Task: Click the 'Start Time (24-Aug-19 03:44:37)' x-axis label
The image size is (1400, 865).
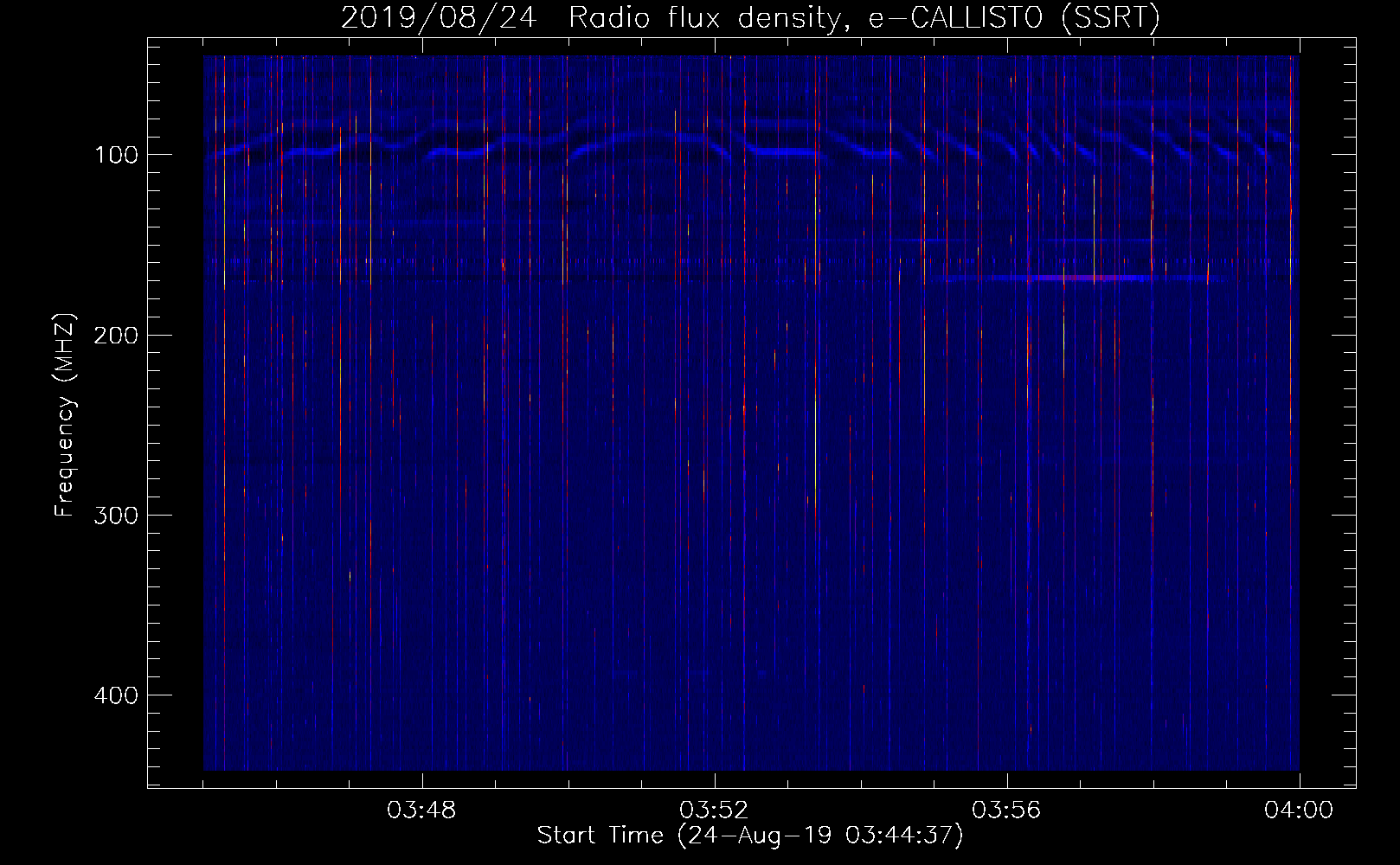Action: coord(750,836)
